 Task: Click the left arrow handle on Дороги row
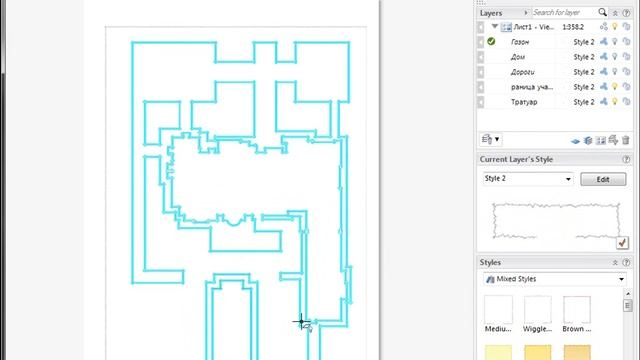[481, 72]
